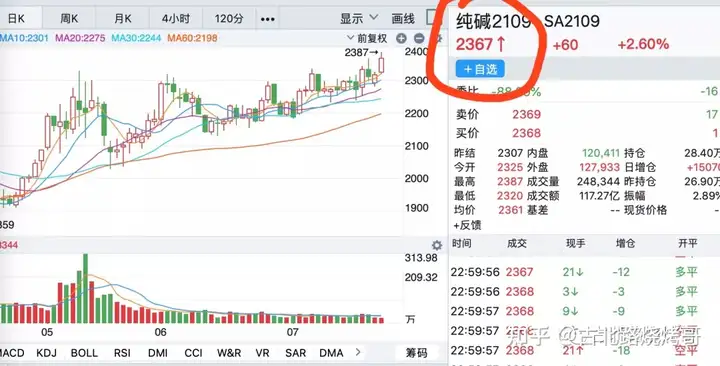Click the MA10:2301 moving average label

24,38
